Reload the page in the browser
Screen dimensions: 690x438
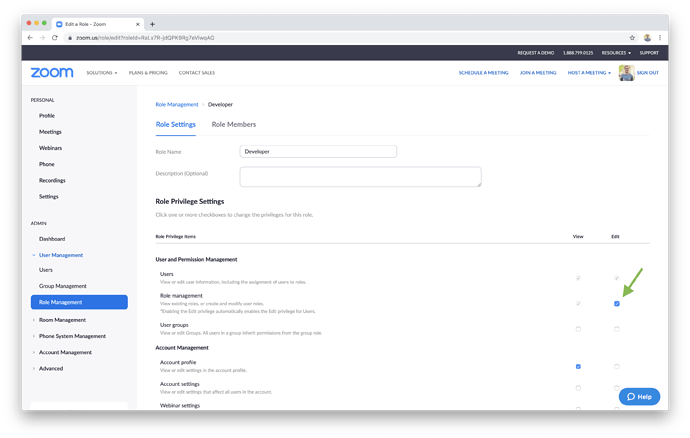pos(55,38)
